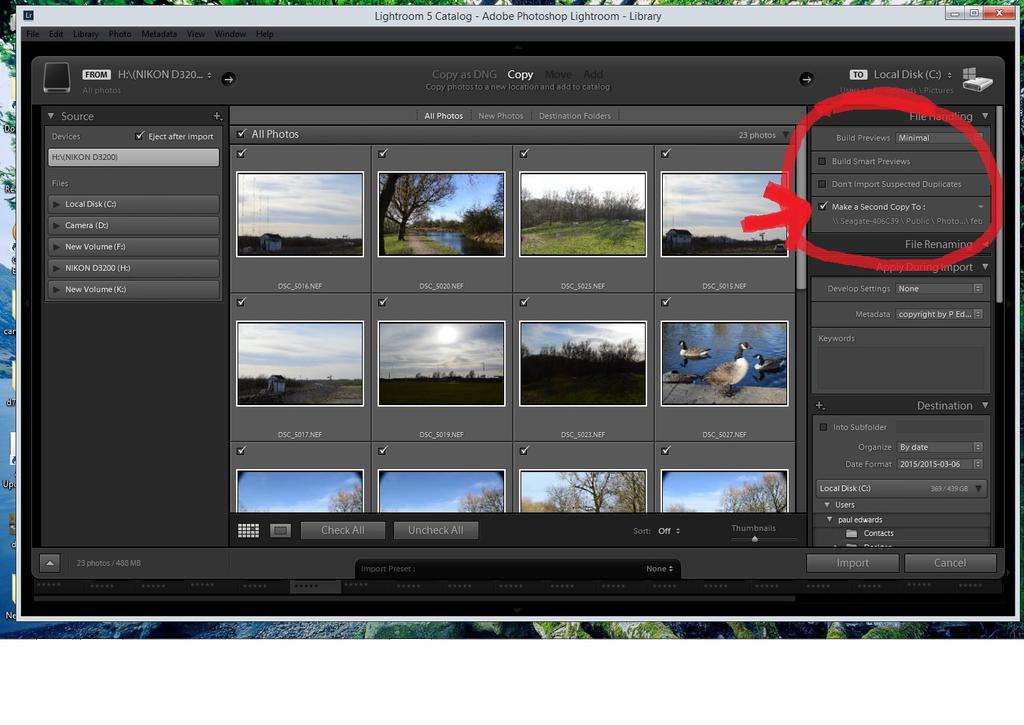The height and width of the screenshot is (725, 1024).
Task: Enable Don't Import Suspected Duplicates
Action: point(822,184)
